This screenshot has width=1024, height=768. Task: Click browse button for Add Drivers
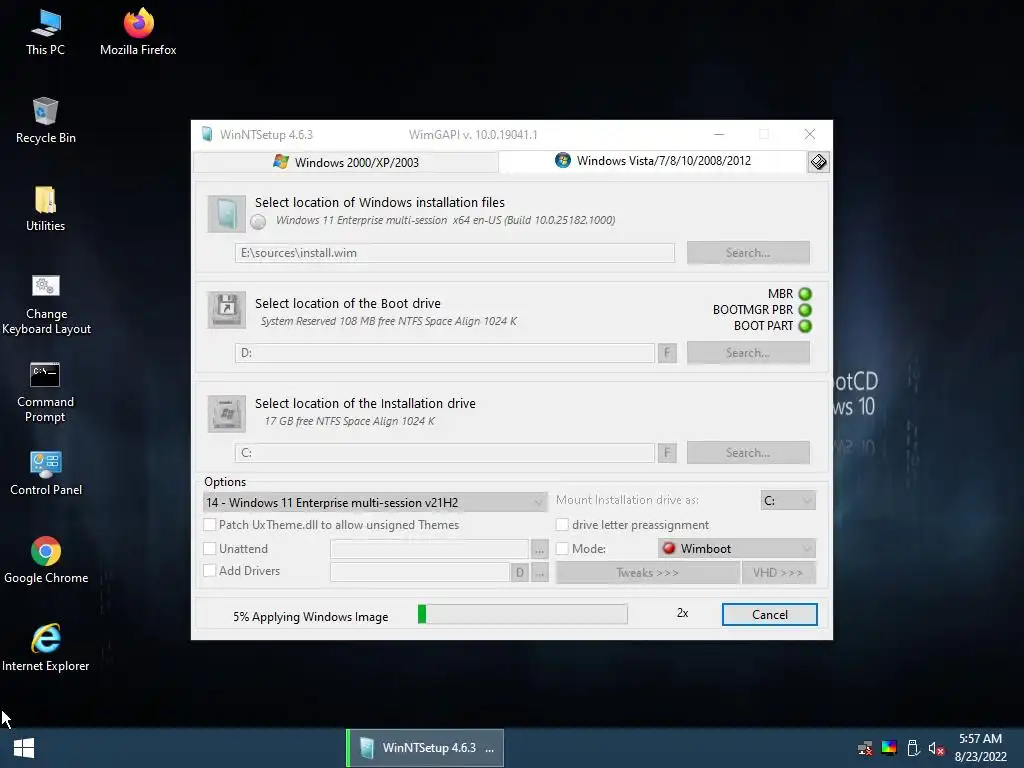tap(539, 573)
